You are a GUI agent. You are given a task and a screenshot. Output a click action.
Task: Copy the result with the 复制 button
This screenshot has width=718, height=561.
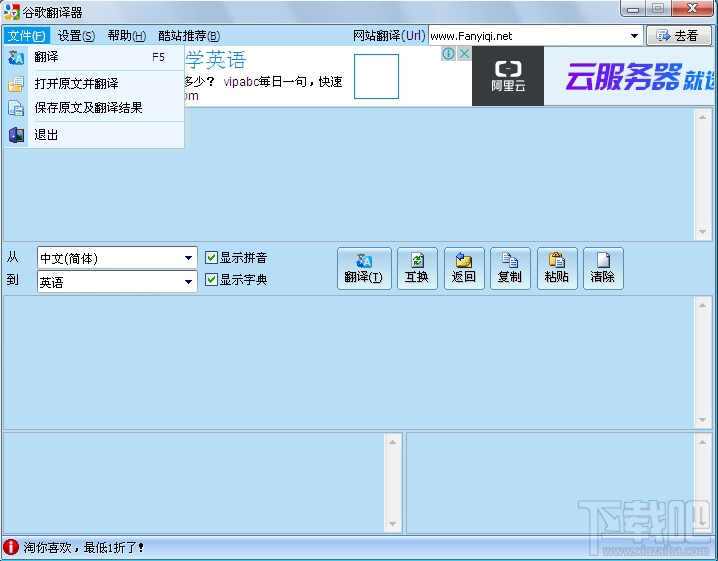tap(510, 268)
